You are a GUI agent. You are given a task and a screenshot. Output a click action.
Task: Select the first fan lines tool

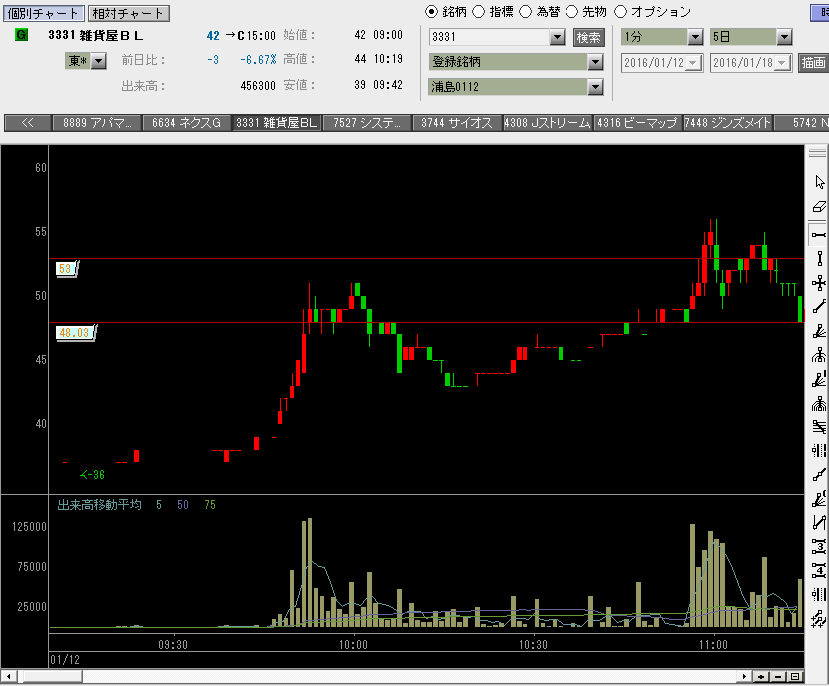pyautogui.click(x=819, y=331)
